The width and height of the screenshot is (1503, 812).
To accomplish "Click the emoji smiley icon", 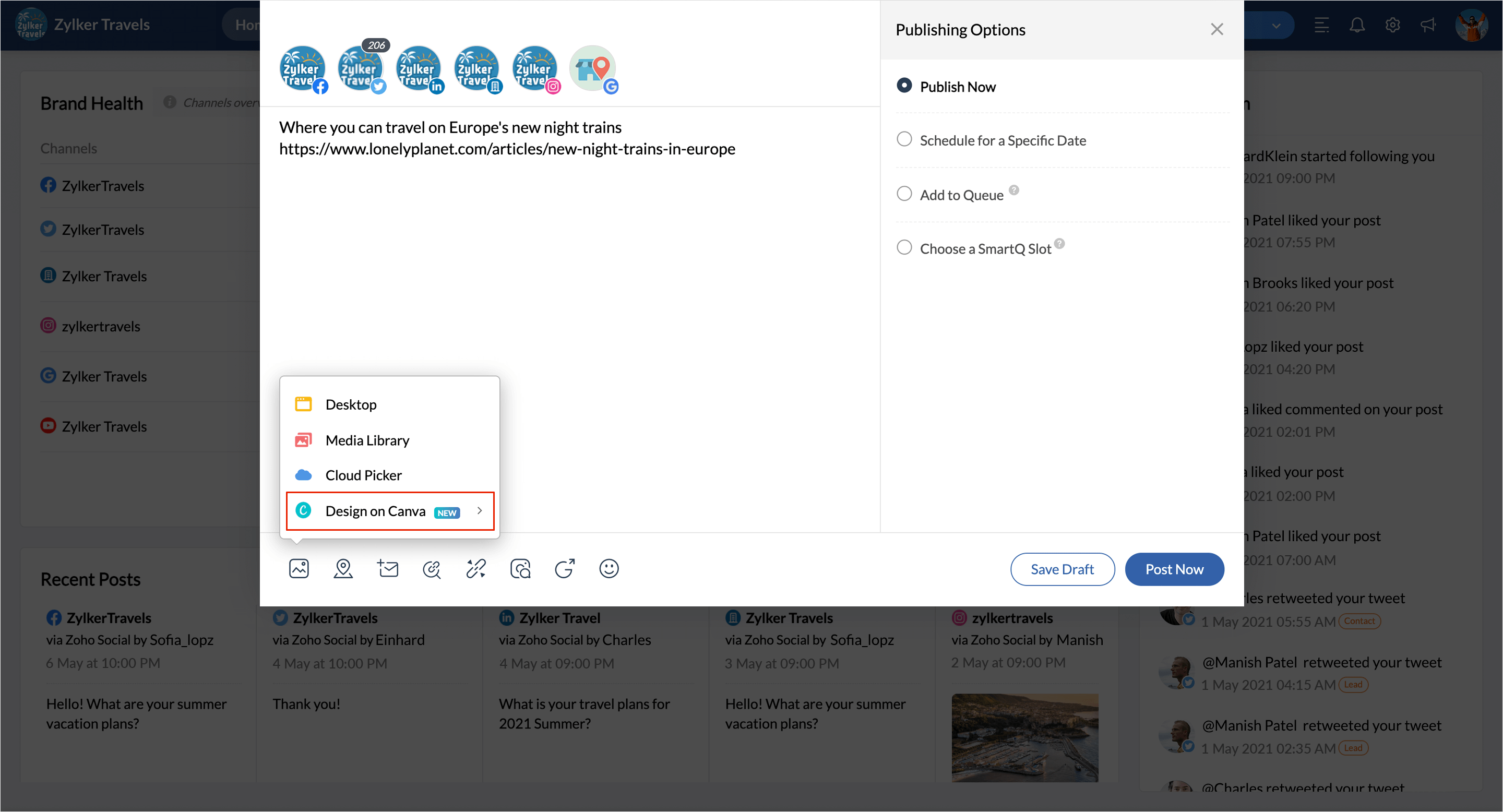I will pos(609,568).
